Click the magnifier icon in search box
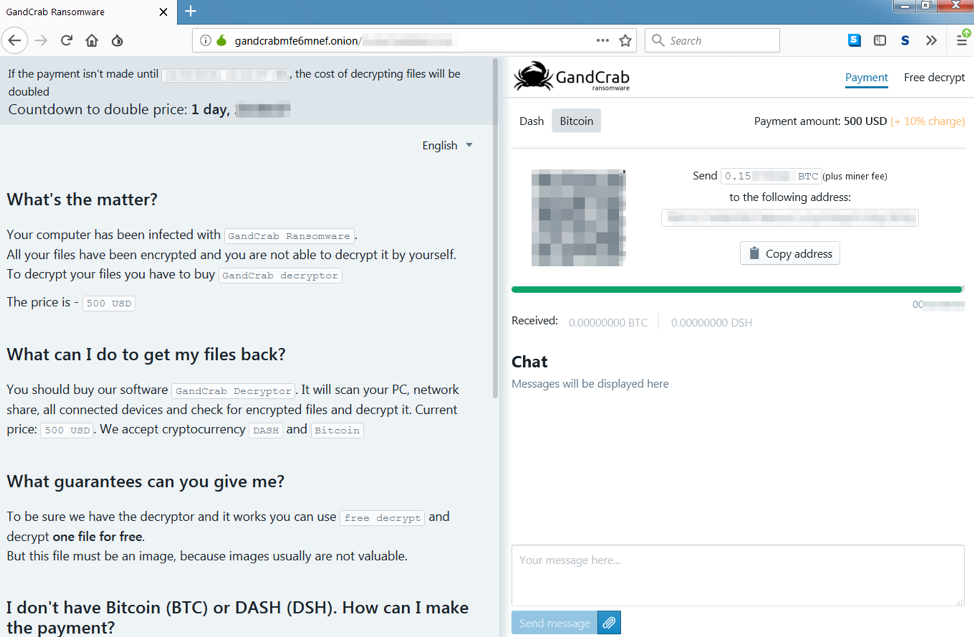 (658, 41)
